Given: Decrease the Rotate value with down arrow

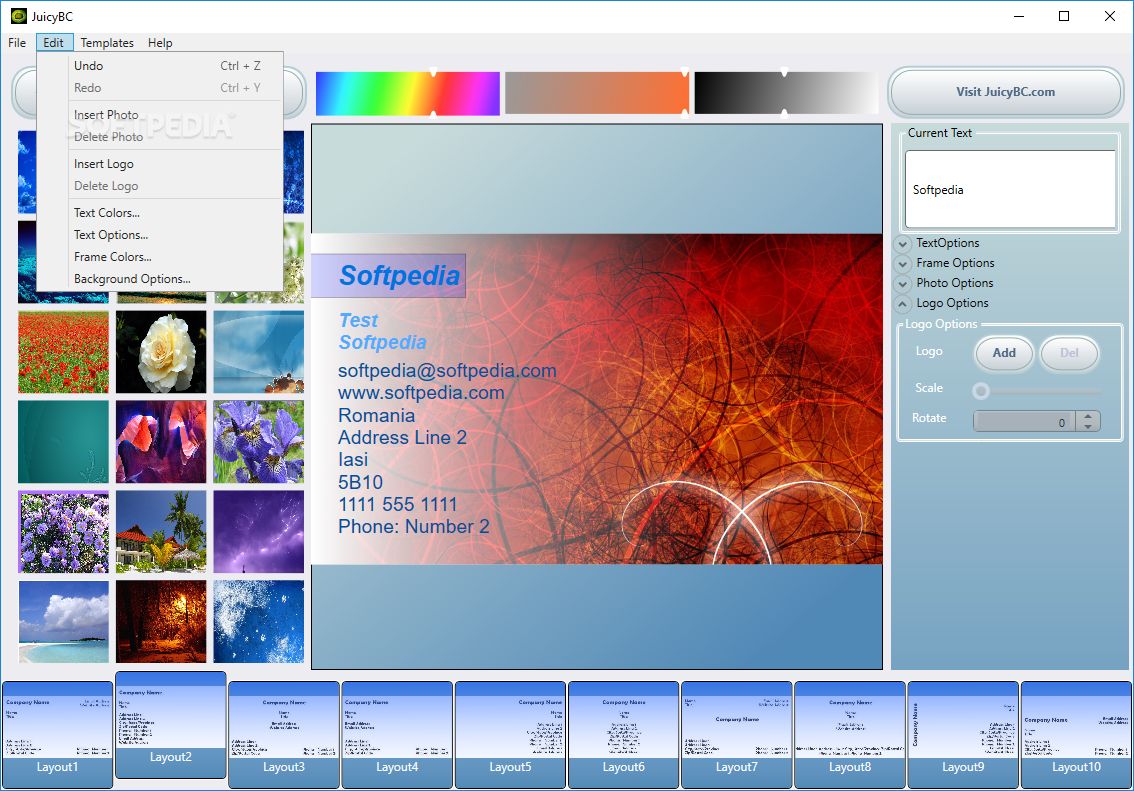Looking at the screenshot, I should [1088, 427].
